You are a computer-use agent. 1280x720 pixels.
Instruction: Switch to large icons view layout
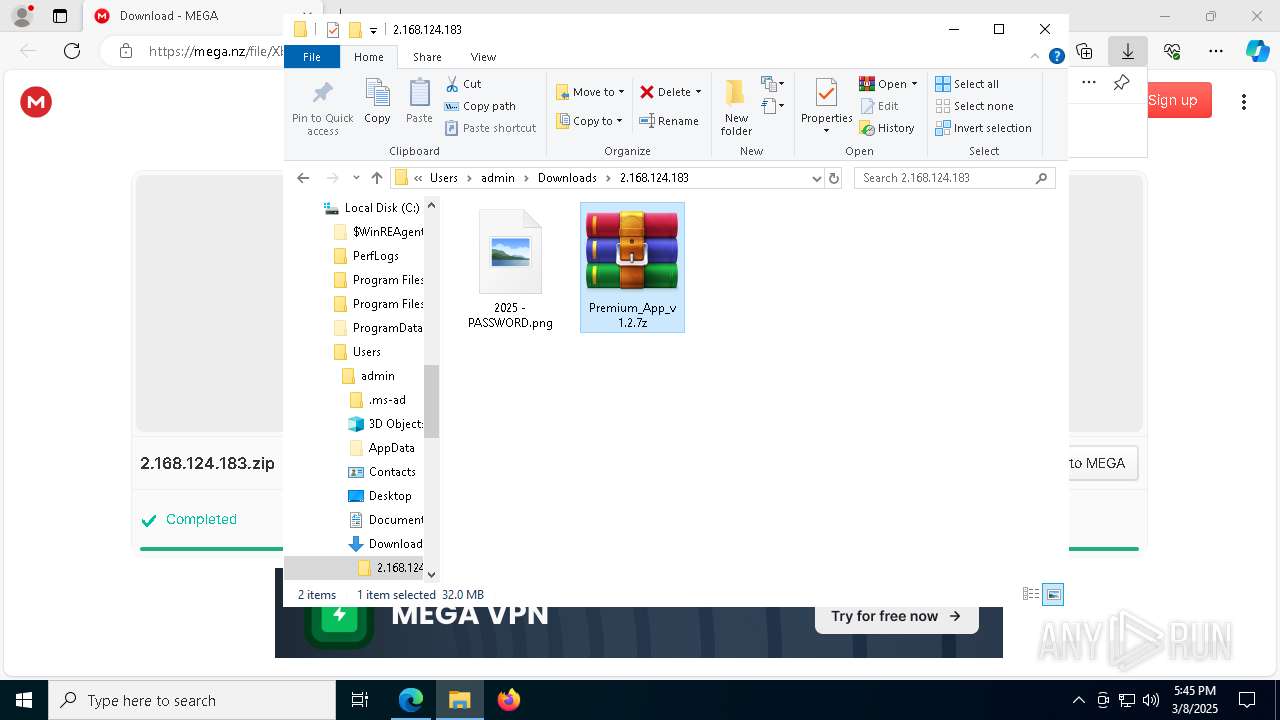pos(1053,595)
